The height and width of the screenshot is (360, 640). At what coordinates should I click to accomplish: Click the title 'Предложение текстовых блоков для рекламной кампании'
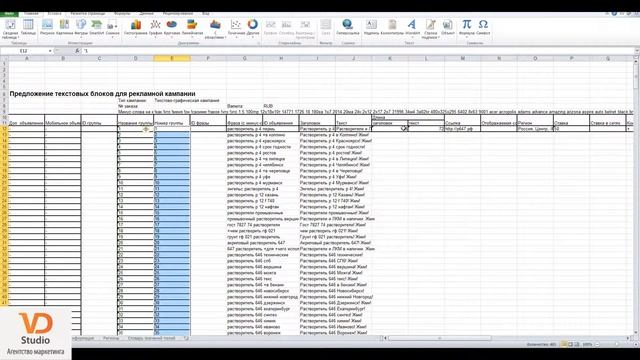coord(102,93)
